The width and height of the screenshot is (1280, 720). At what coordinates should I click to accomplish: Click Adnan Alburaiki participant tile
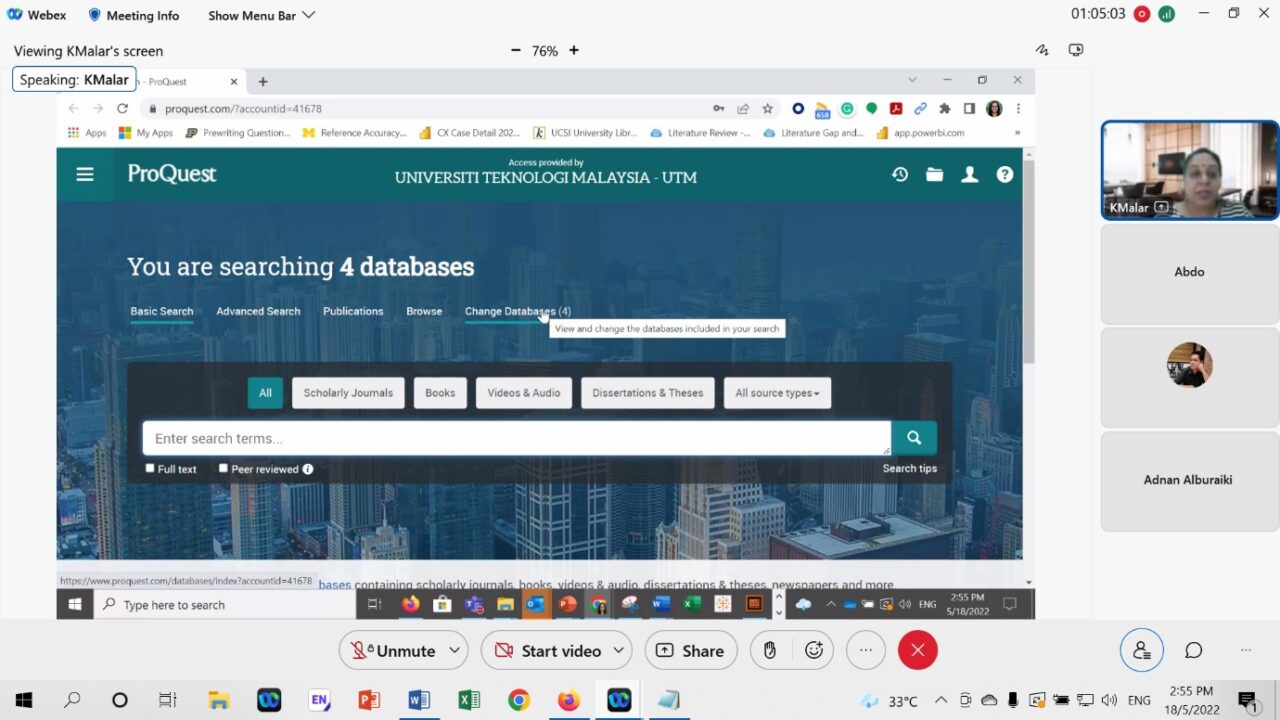pos(1189,480)
